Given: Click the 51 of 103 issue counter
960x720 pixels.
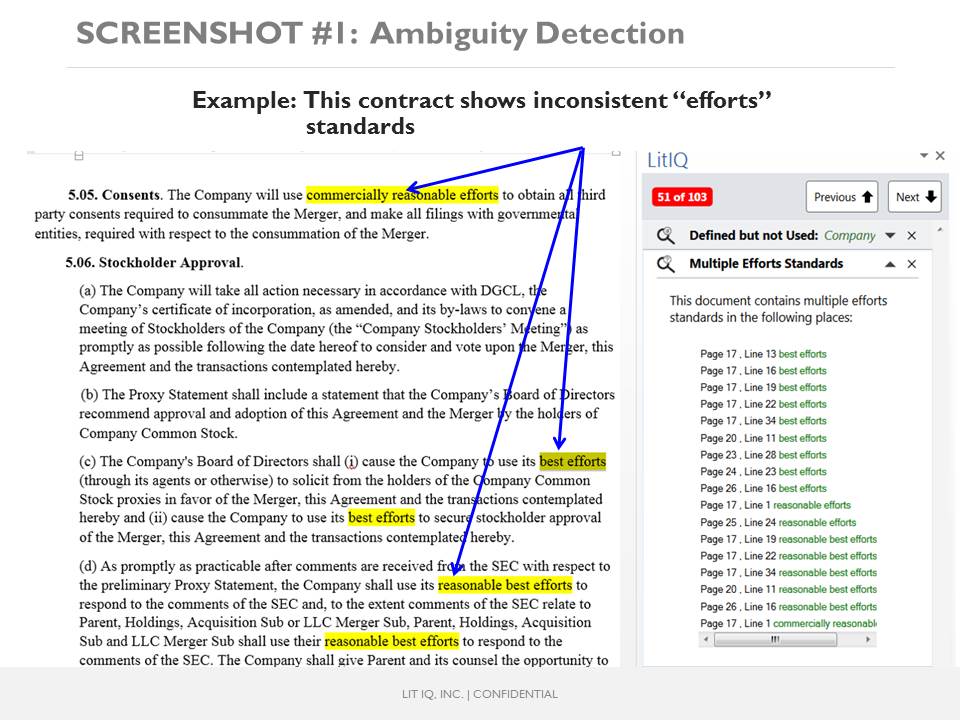Looking at the screenshot, I should [682, 197].
